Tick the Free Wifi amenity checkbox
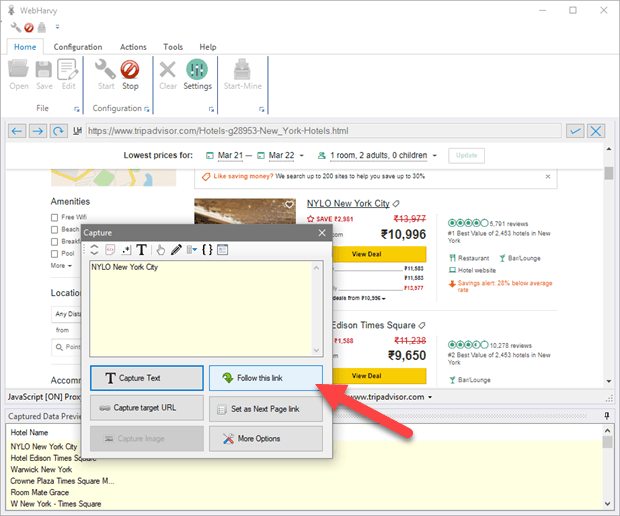 coord(55,217)
